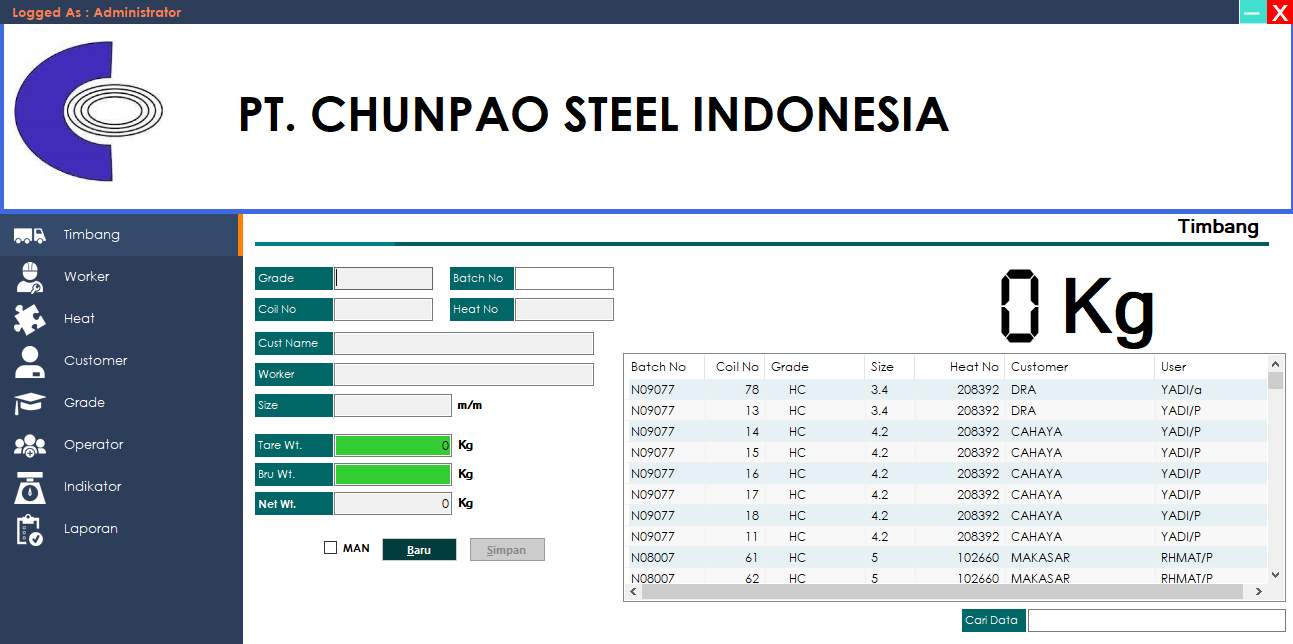Click the Cust Name field
Image resolution: width=1293 pixels, height=644 pixels.
pos(464,343)
